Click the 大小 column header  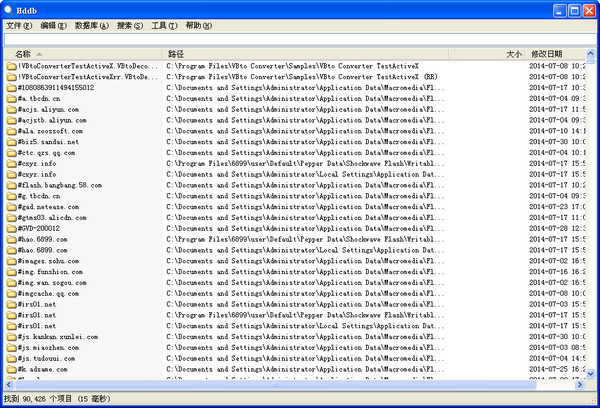coord(513,54)
